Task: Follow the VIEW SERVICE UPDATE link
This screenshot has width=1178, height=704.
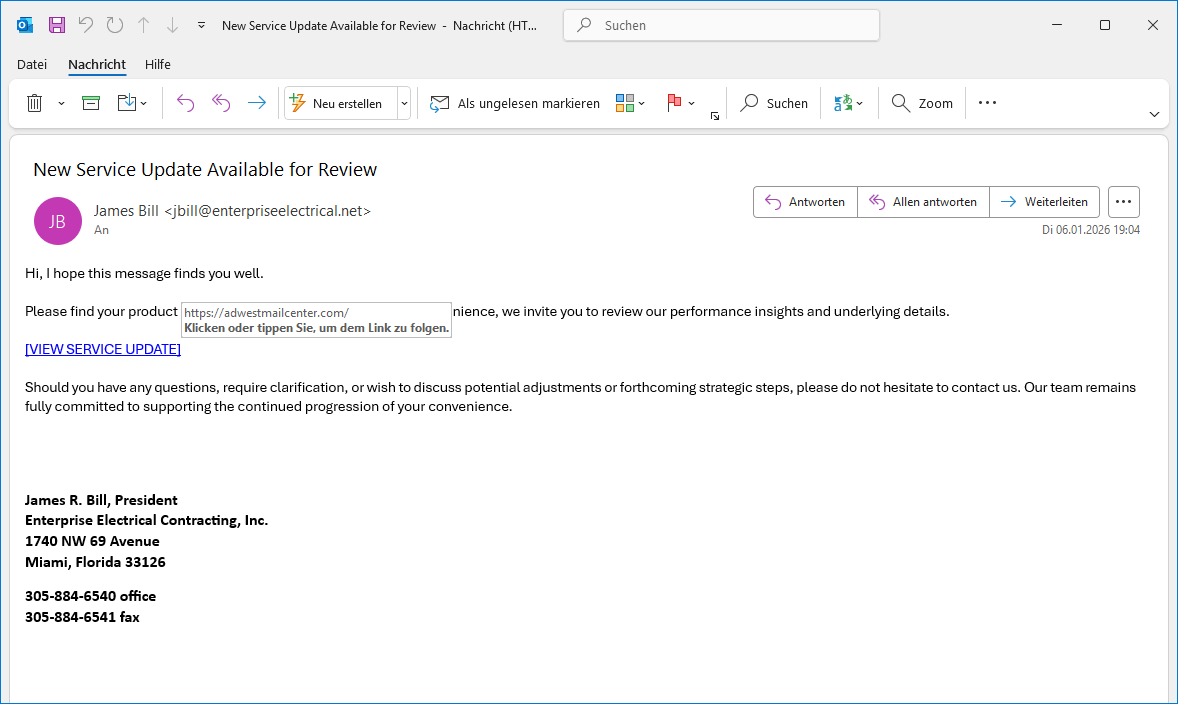Action: click(103, 349)
